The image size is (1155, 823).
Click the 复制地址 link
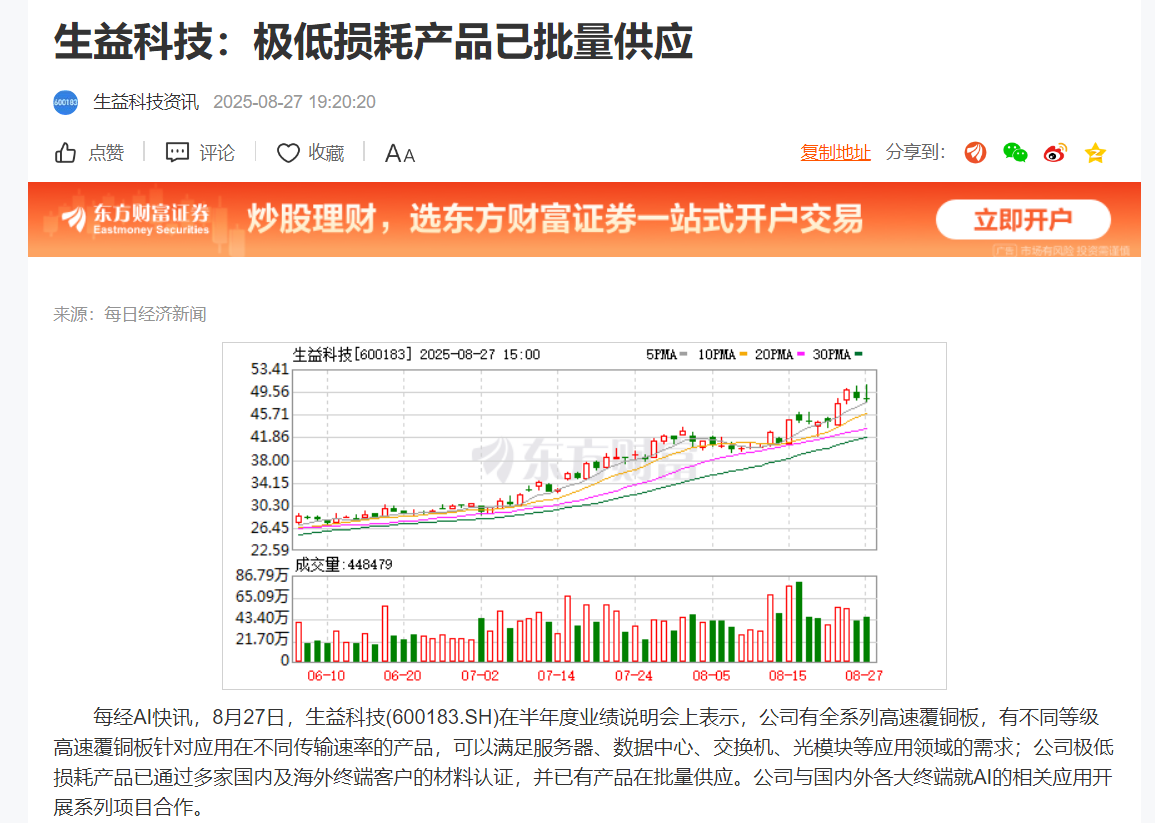[835, 153]
